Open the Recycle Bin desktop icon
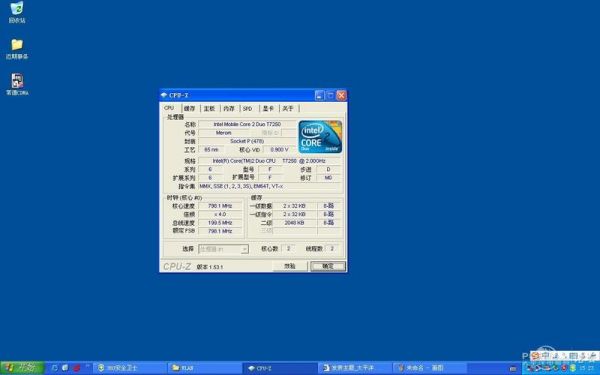The width and height of the screenshot is (600, 375). click(17, 12)
